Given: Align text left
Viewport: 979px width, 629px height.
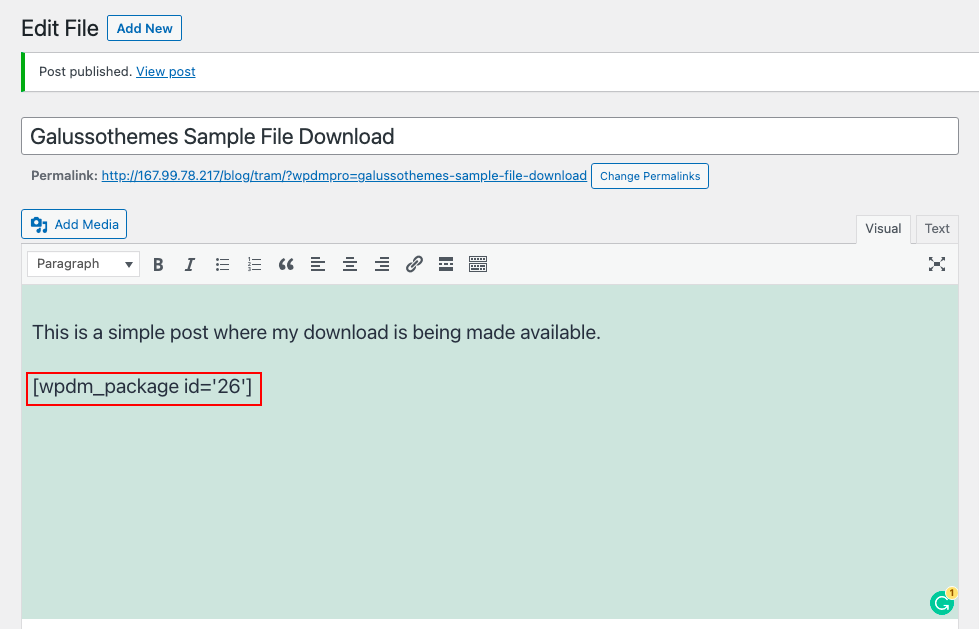Looking at the screenshot, I should pyautogui.click(x=318, y=264).
